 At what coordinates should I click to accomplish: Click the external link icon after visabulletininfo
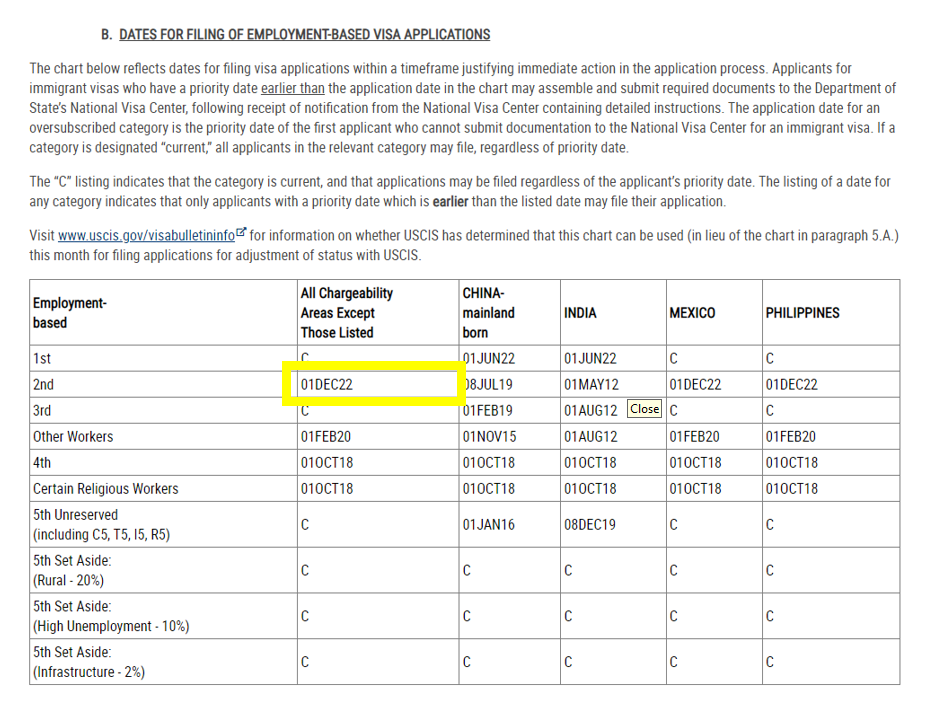pos(241,232)
